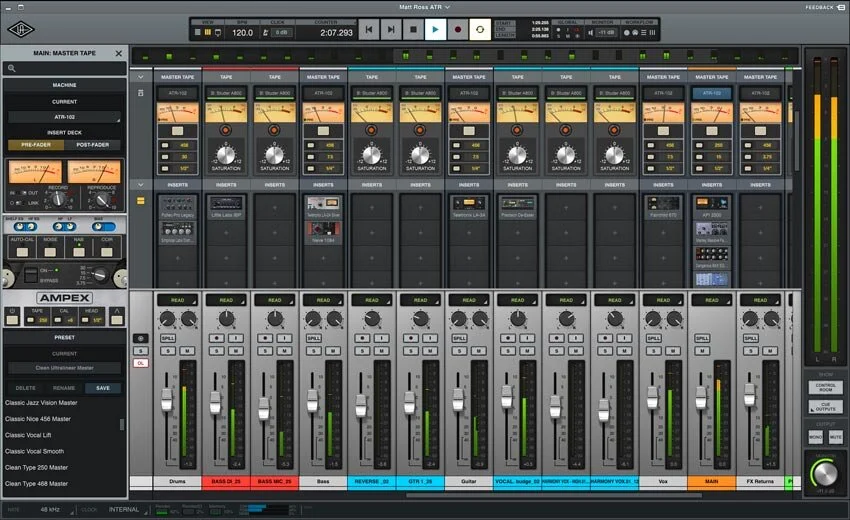Viewport: 850px width, 520px height.
Task: Click the red OL clear-overload button
Action: [140, 363]
